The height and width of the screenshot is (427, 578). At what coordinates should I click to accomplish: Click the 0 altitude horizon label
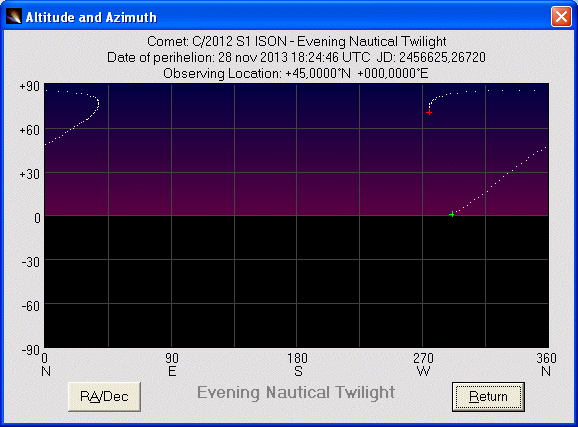click(37, 218)
